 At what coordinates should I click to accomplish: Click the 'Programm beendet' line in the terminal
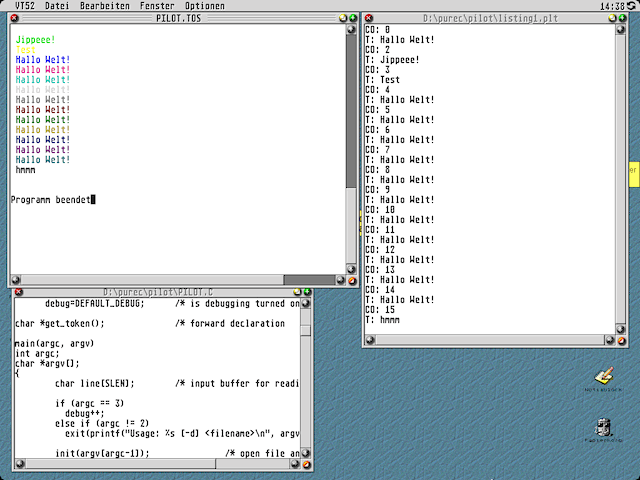52,200
